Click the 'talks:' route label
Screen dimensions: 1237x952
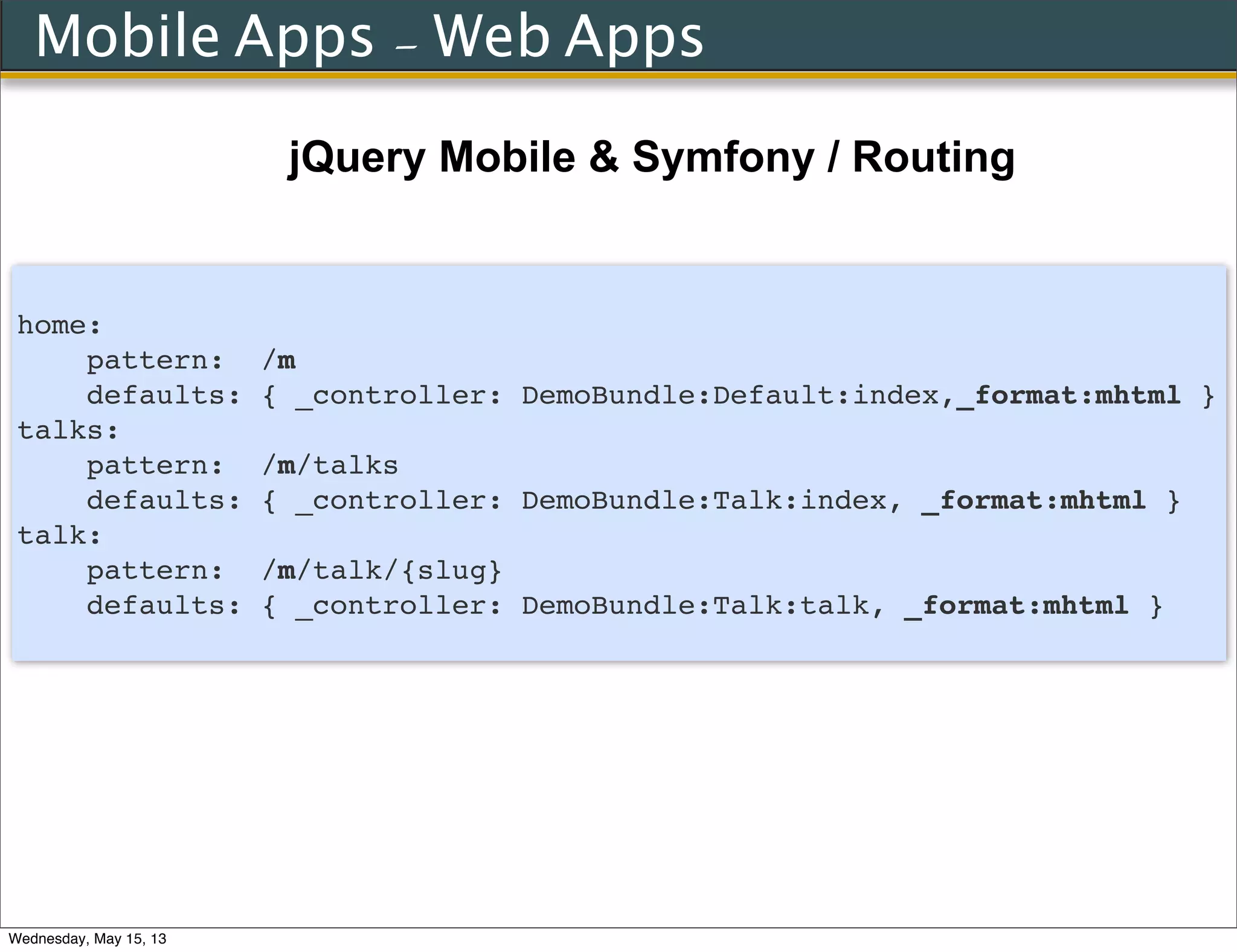pos(68,431)
